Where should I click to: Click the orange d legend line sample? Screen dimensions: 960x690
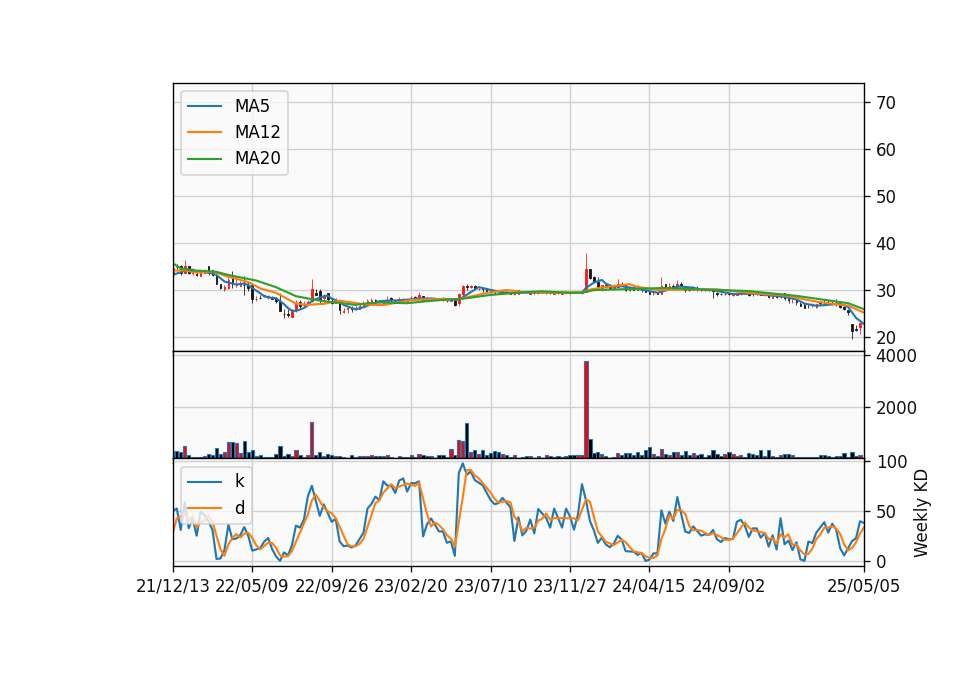(x=204, y=508)
